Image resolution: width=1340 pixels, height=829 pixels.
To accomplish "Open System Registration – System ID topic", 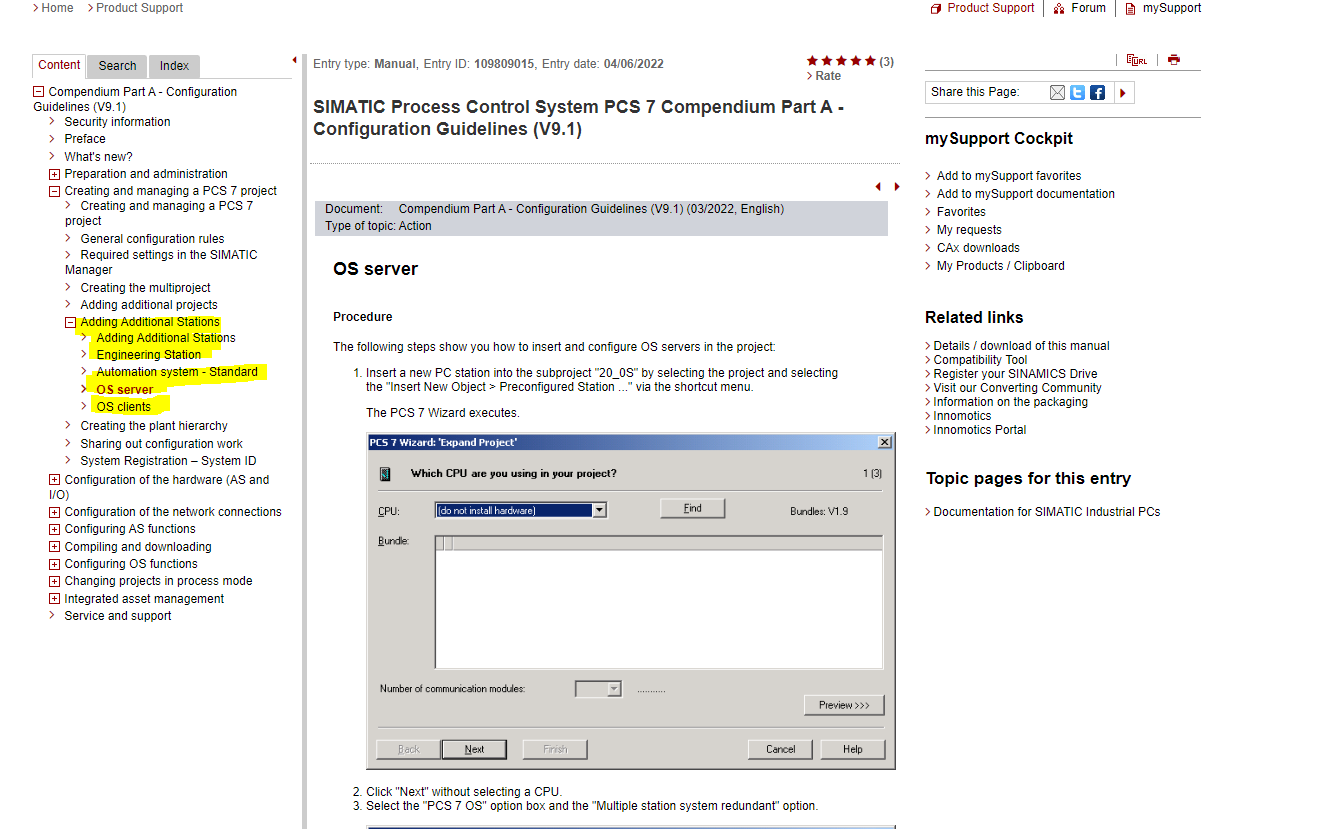I will pos(168,461).
